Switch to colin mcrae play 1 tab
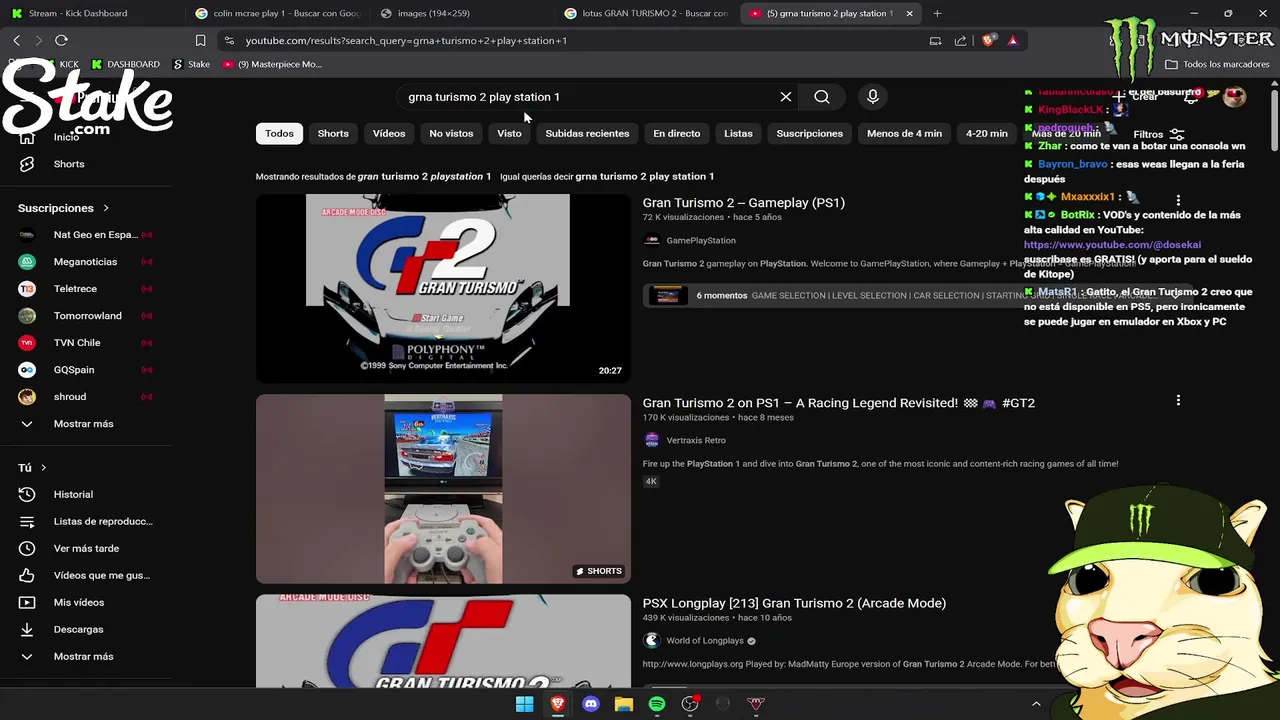1280x720 pixels. pyautogui.click(x=280, y=13)
